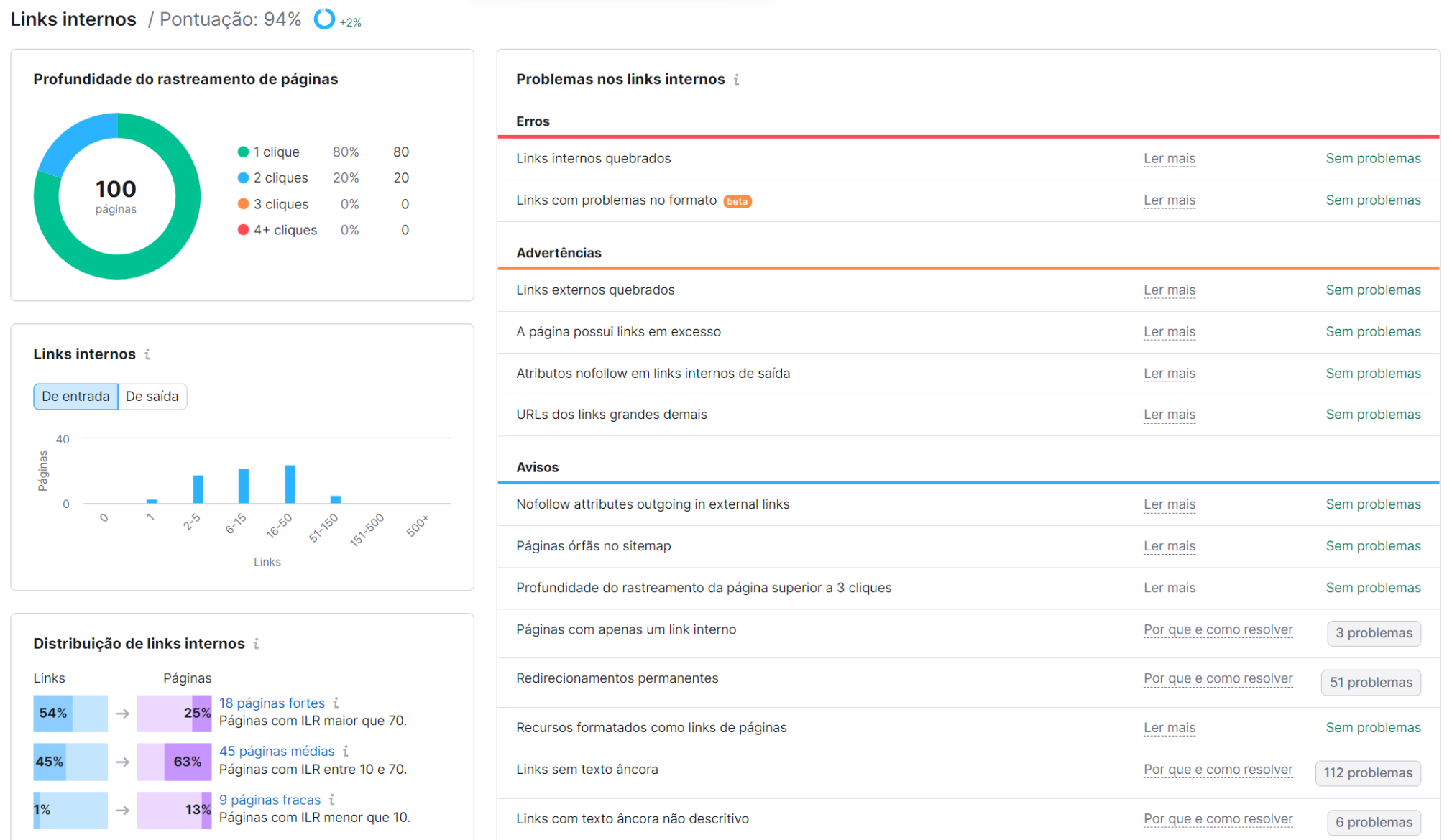
Task: Click the circular score progress icon at top
Action: (324, 19)
